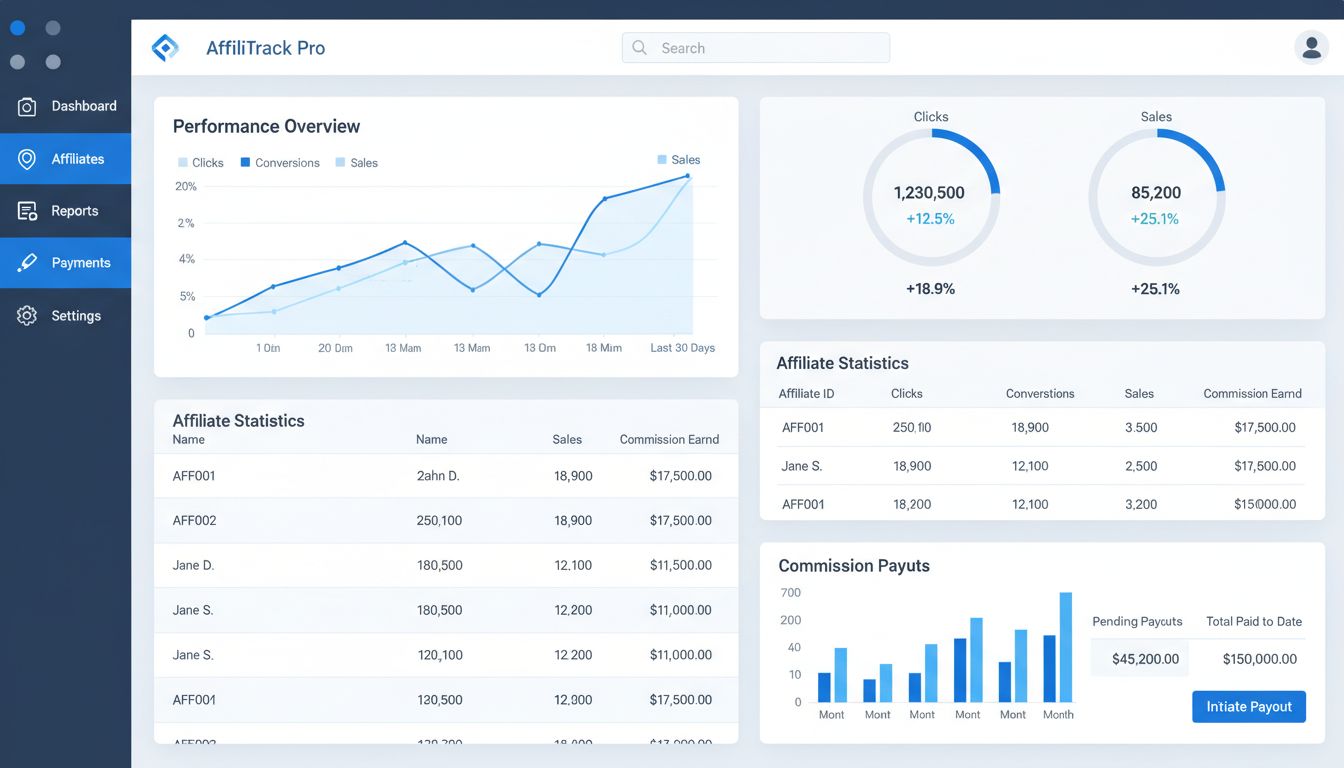
Task: Toggle the Conversions series visibility
Action: point(279,162)
